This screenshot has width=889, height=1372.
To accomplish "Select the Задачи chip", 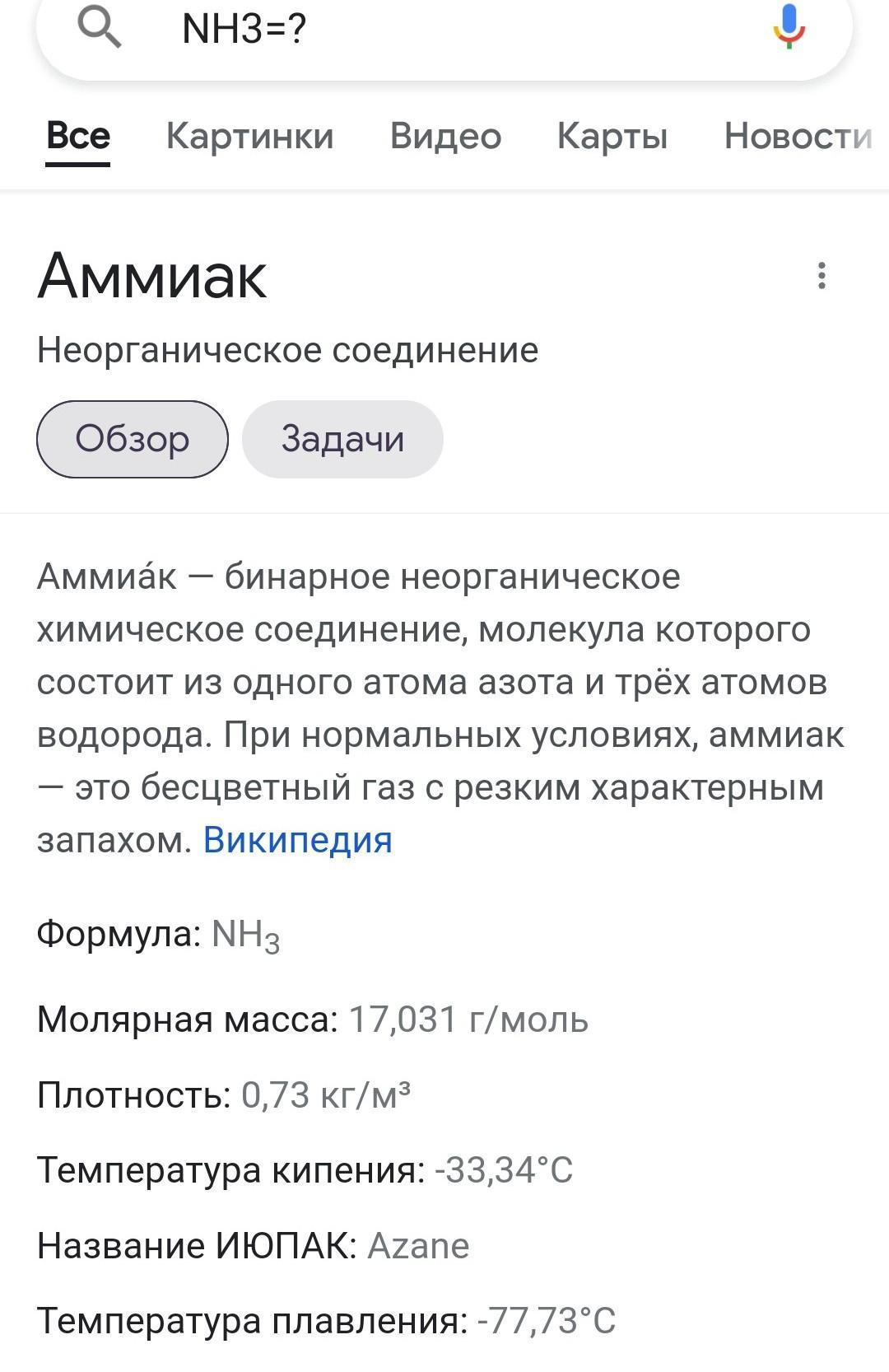I will coord(342,439).
